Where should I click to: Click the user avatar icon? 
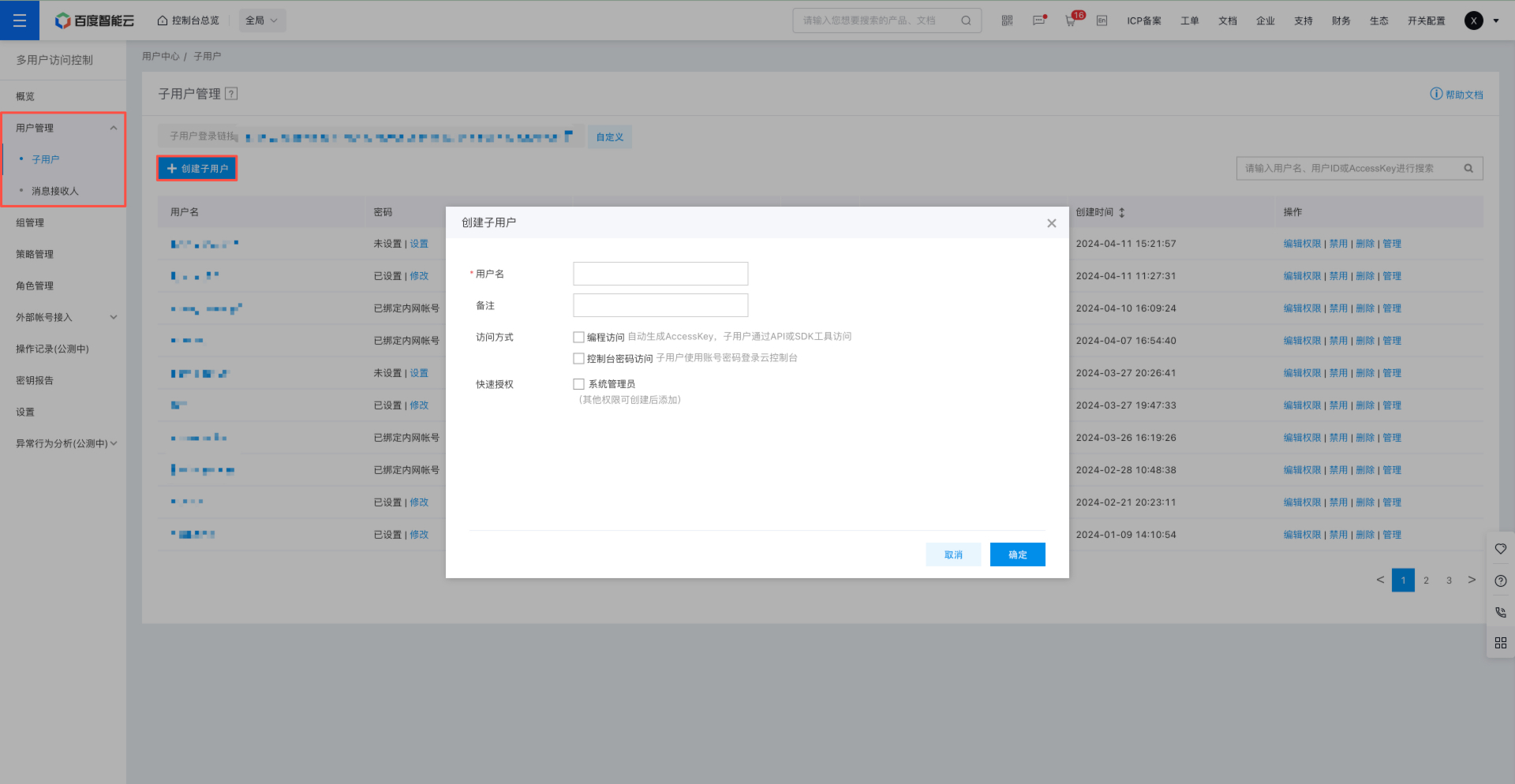click(1474, 21)
